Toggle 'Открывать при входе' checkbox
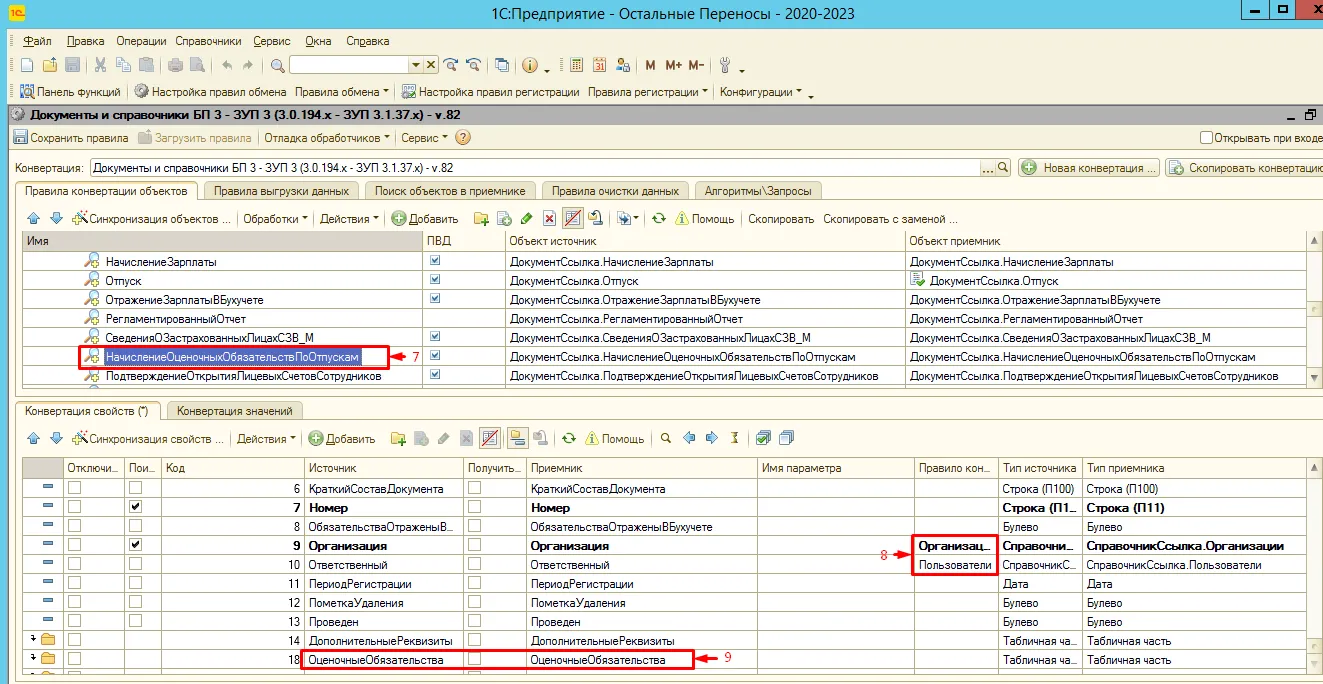Image resolution: width=1323 pixels, height=684 pixels. (1207, 137)
